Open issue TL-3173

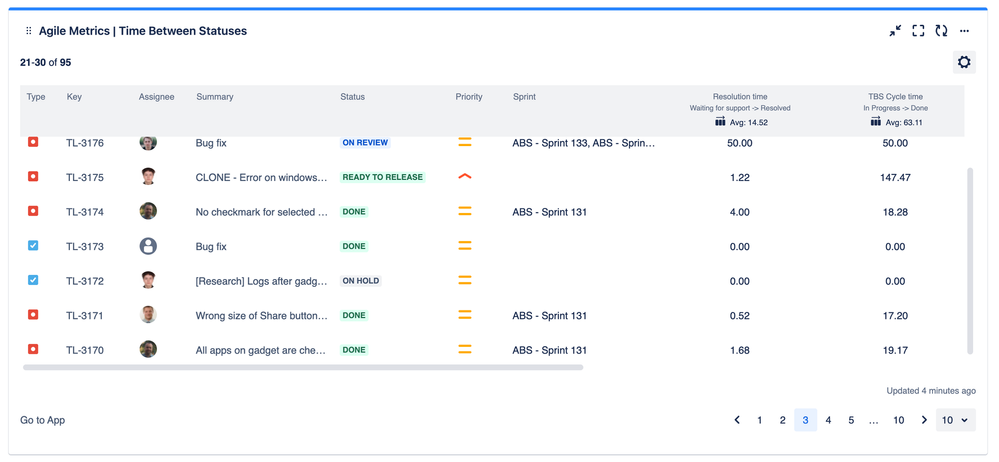pos(85,246)
